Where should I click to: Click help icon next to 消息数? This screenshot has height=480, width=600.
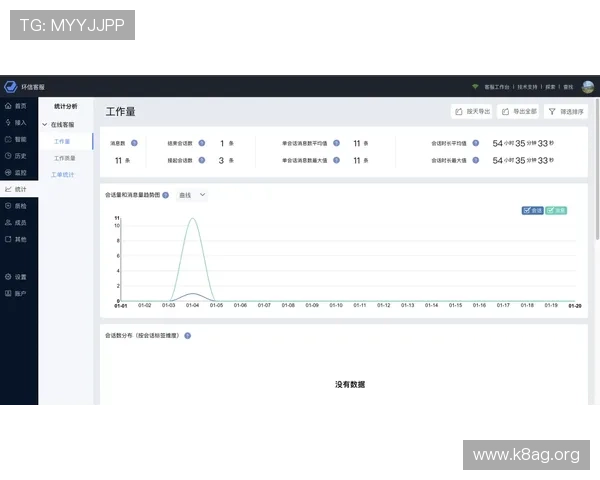(134, 143)
